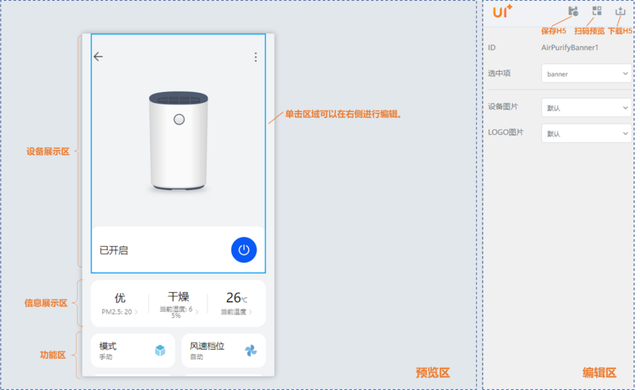Click the AirPurifyBanner1 ID field

click(x=570, y=48)
